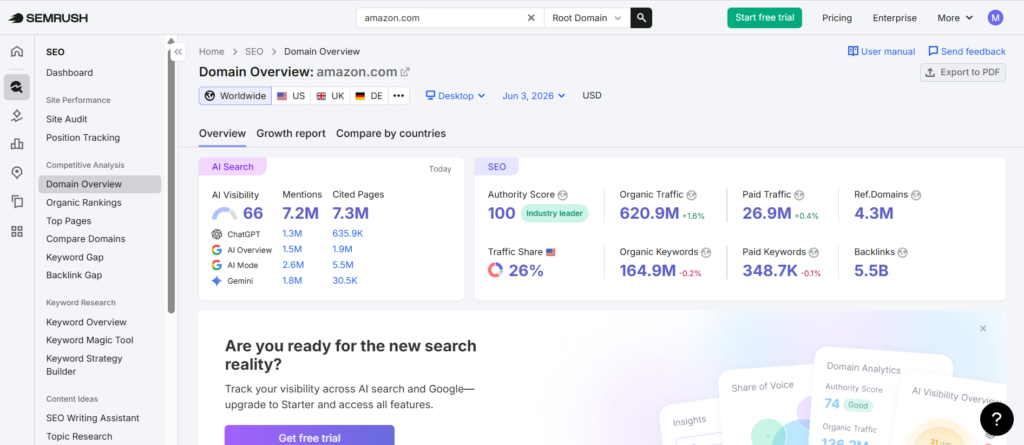
Task: Click info globe next to Paid Keywords
Action: (x=814, y=252)
